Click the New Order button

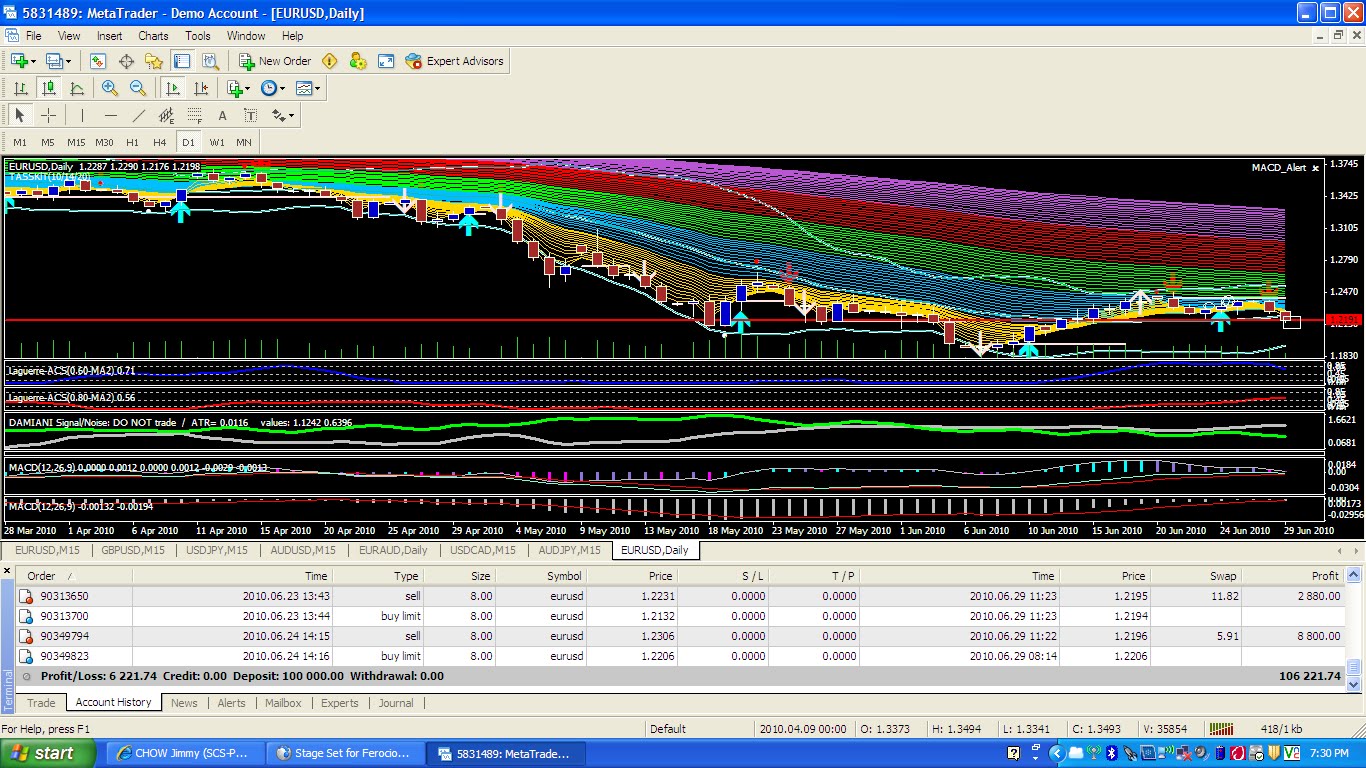(275, 61)
